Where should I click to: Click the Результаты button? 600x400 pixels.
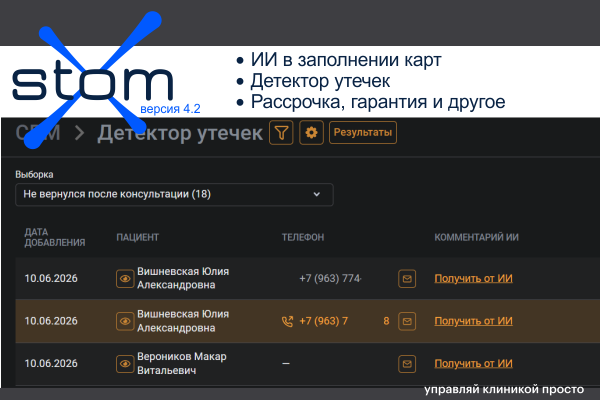363,132
